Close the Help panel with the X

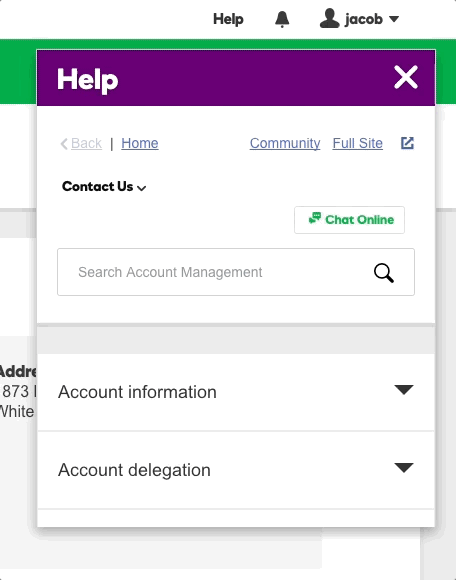406,77
